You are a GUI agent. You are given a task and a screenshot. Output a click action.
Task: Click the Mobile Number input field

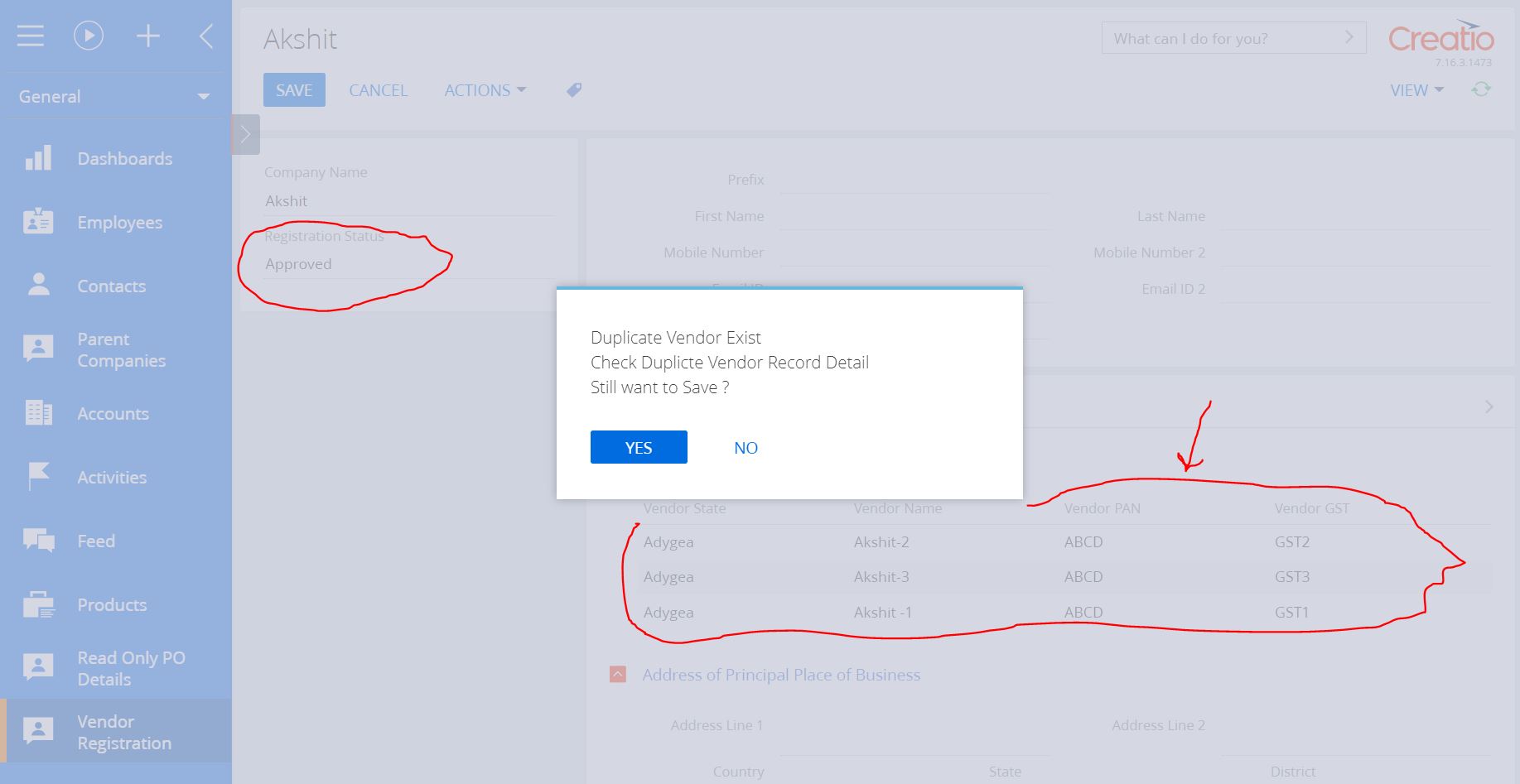coord(914,253)
